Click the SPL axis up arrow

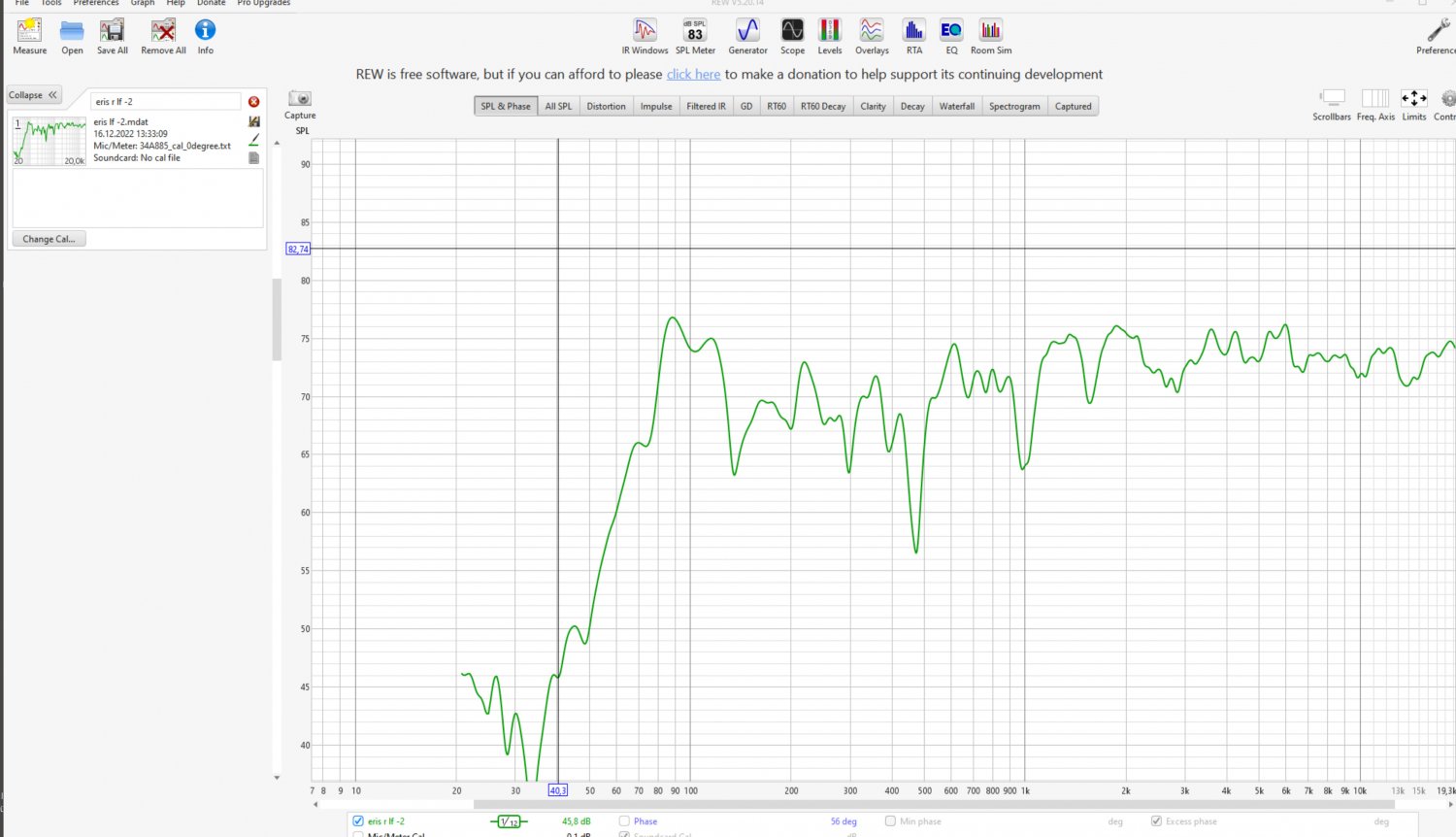277,143
